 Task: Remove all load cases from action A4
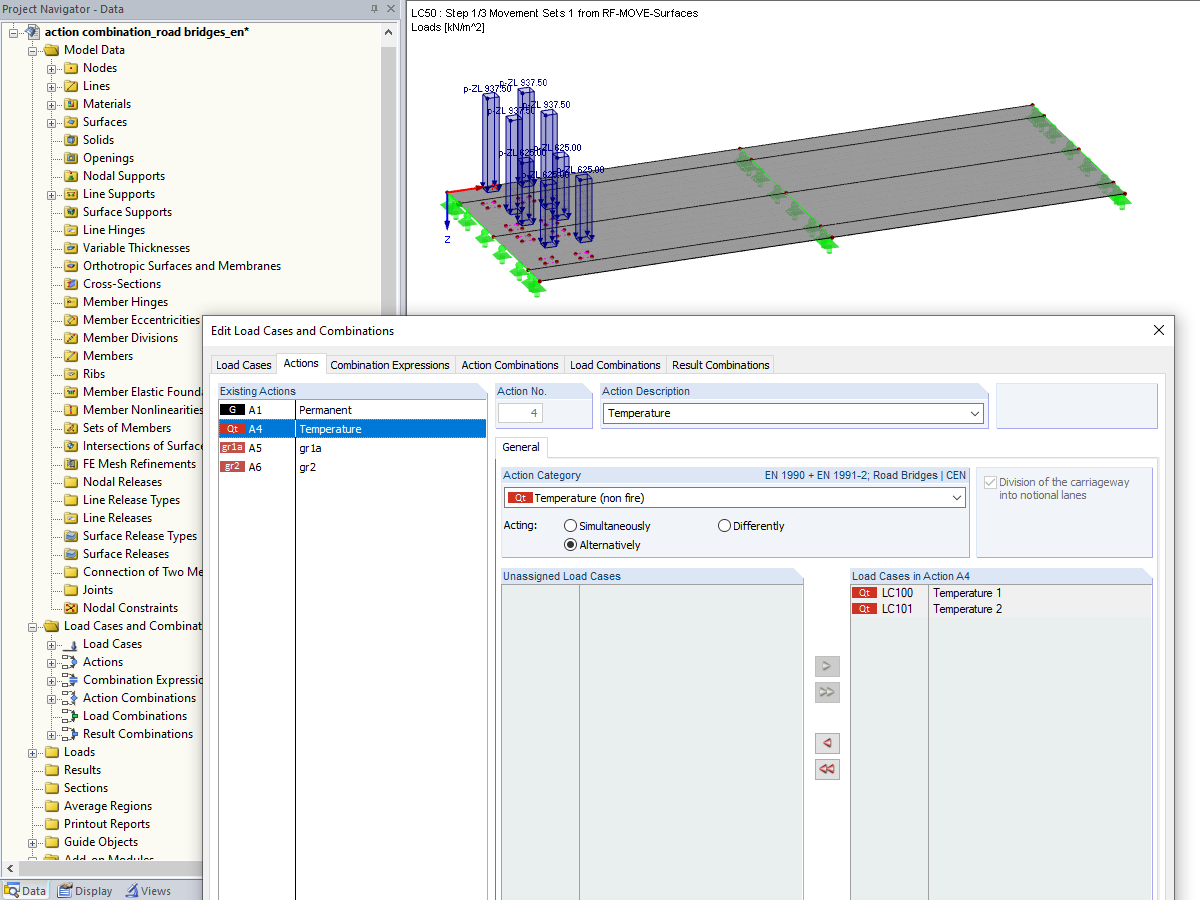[827, 769]
